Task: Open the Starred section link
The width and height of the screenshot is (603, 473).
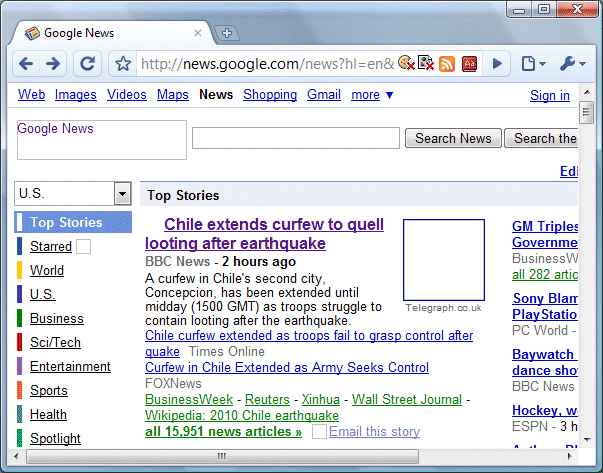Action: click(51, 246)
